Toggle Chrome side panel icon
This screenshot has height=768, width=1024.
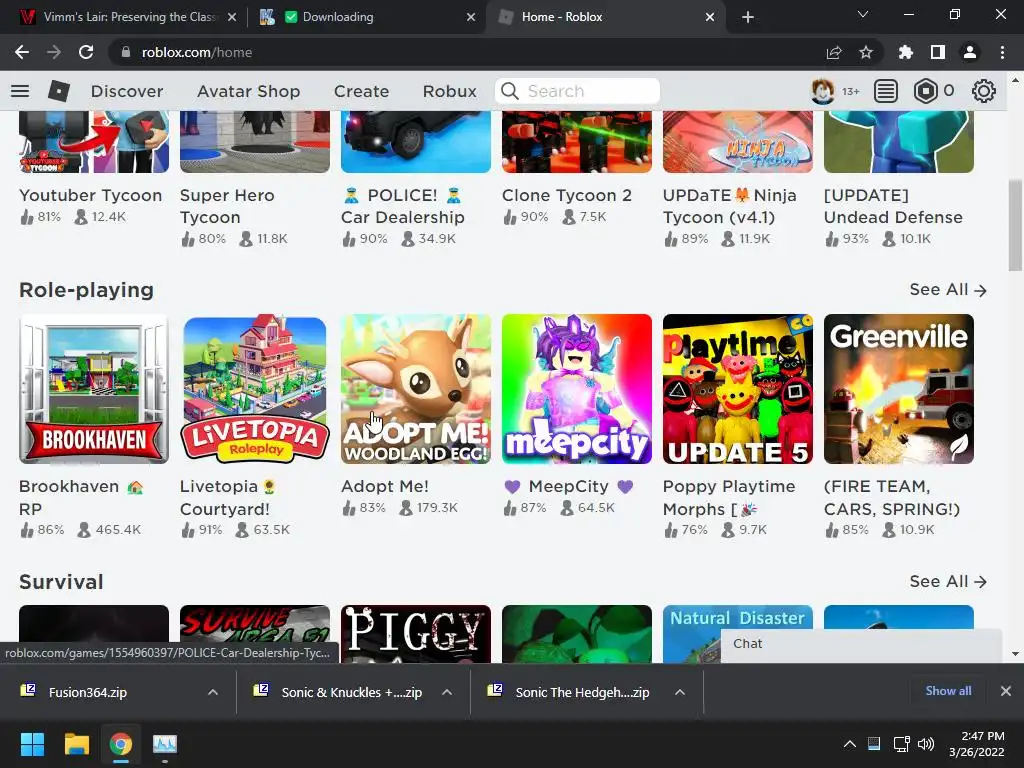click(938, 52)
